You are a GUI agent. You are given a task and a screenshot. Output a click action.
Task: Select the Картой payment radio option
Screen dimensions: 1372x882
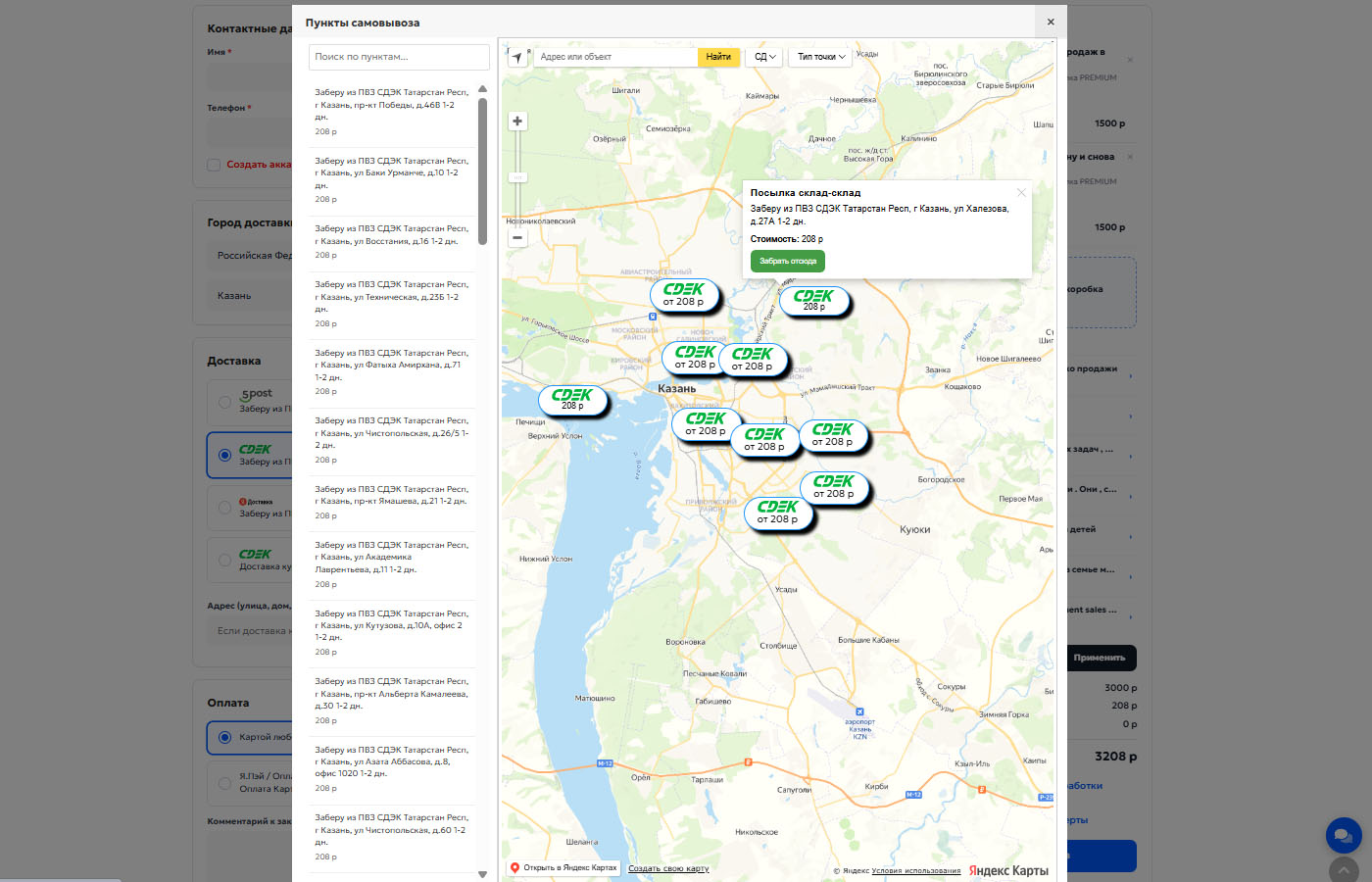point(224,737)
